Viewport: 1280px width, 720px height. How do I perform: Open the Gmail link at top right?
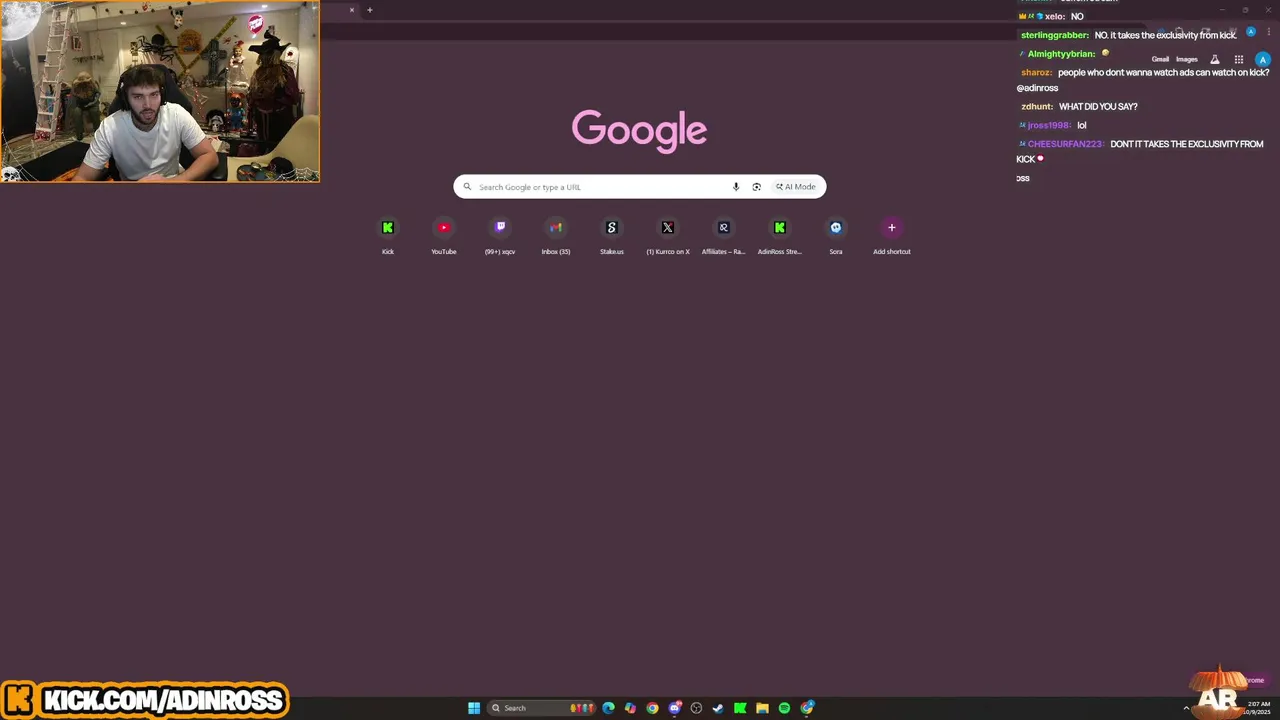point(1160,59)
